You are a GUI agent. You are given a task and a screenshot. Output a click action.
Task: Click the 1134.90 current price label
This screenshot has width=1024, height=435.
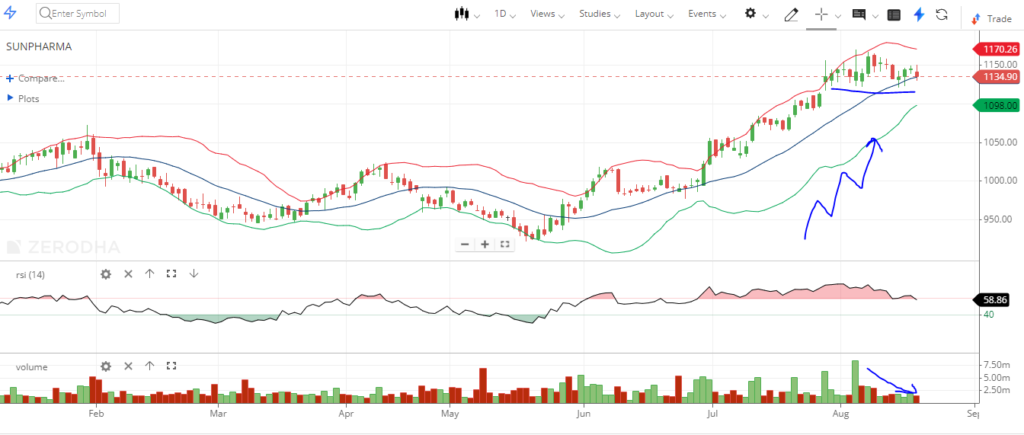click(x=996, y=76)
